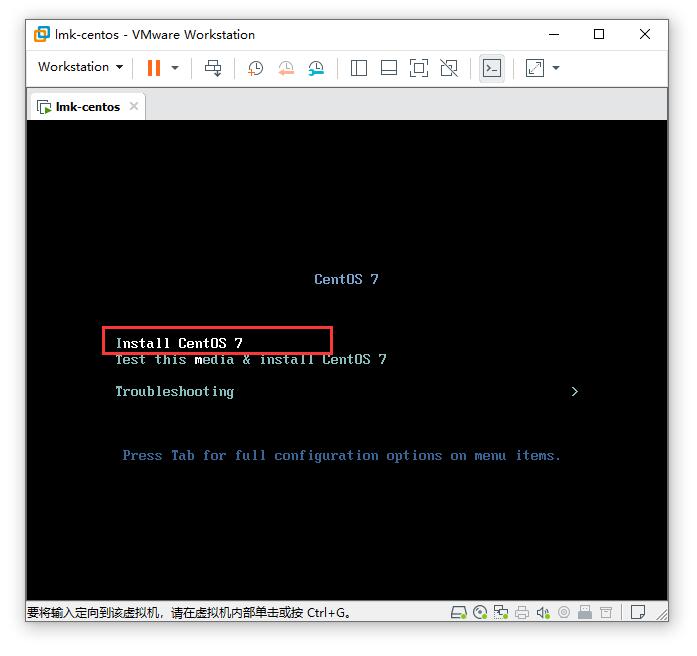Click the hard disk status icon

pos(458,613)
